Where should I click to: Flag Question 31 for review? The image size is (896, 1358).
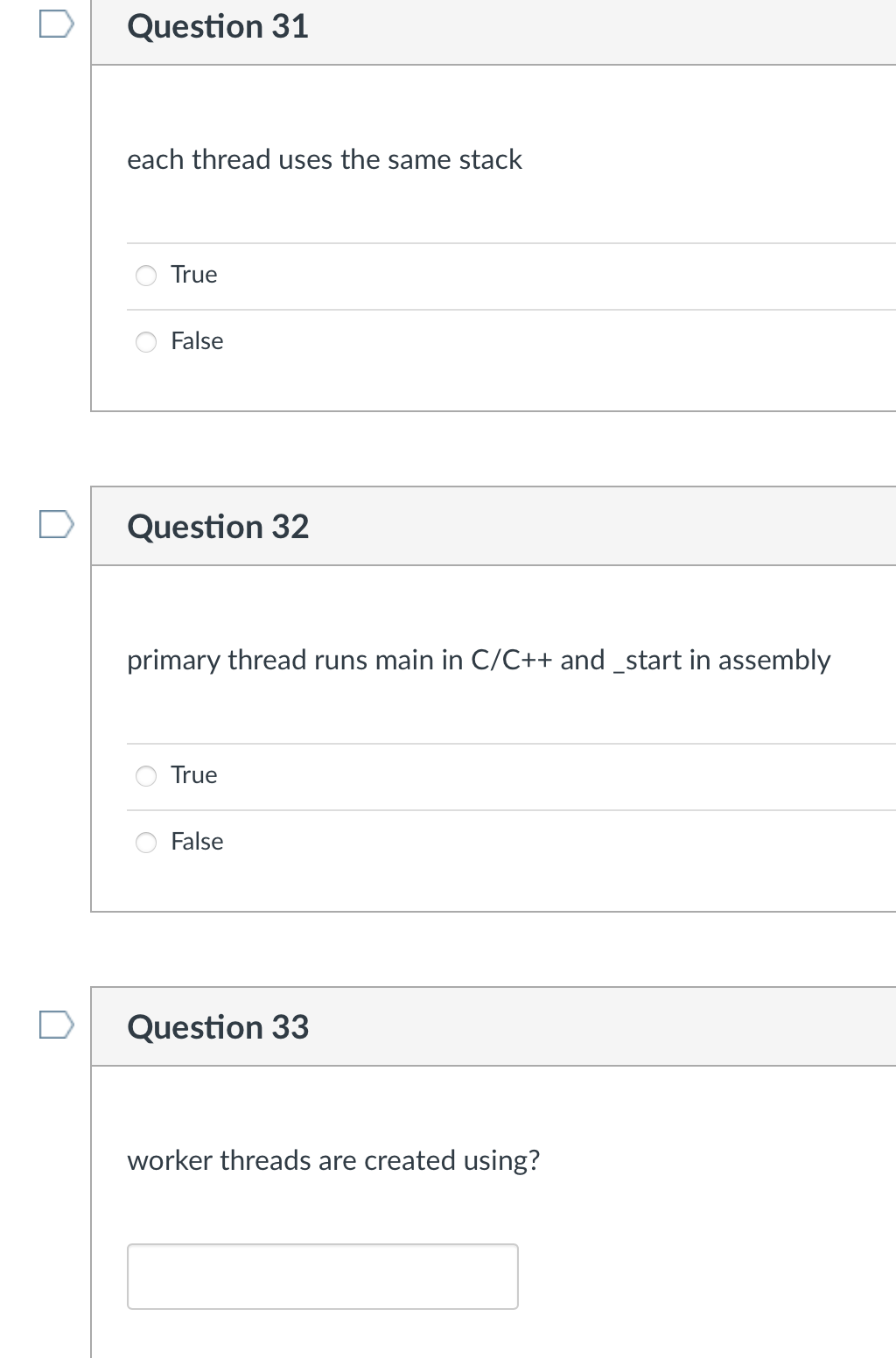[56, 24]
